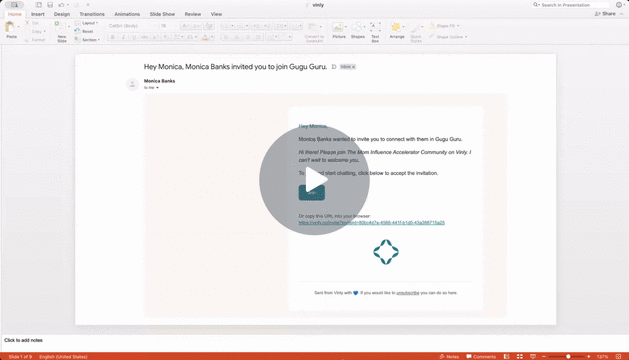Fit slide to window icon
Screen dimensions: 629x360
pyautogui.click(x=619, y=356)
